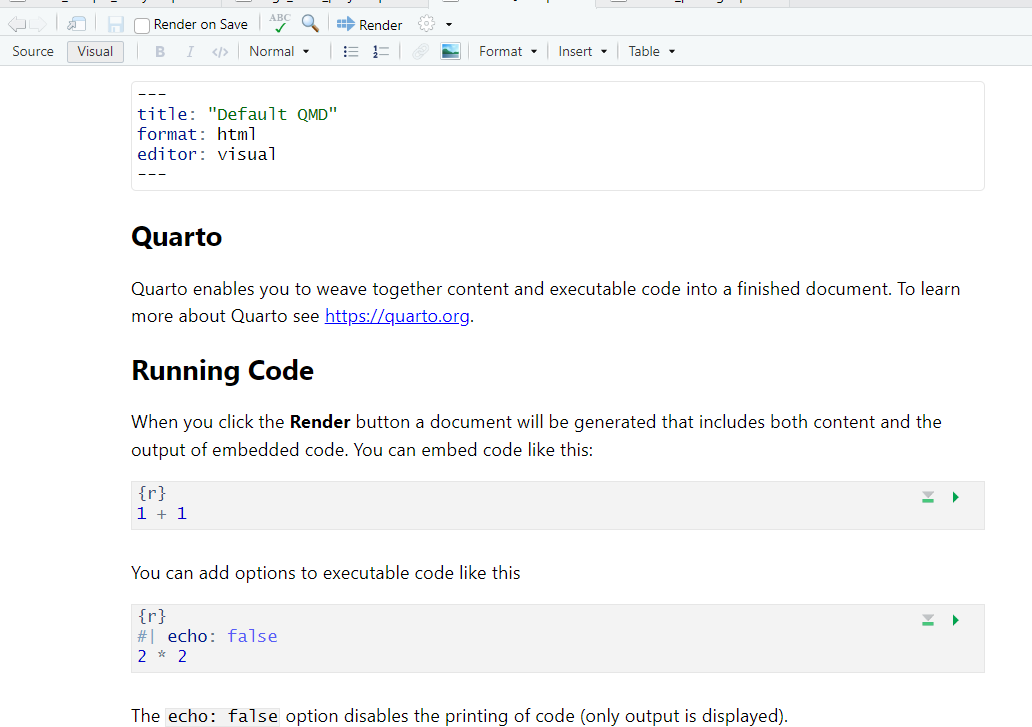Insert a hyperlink using link icon

(421, 51)
